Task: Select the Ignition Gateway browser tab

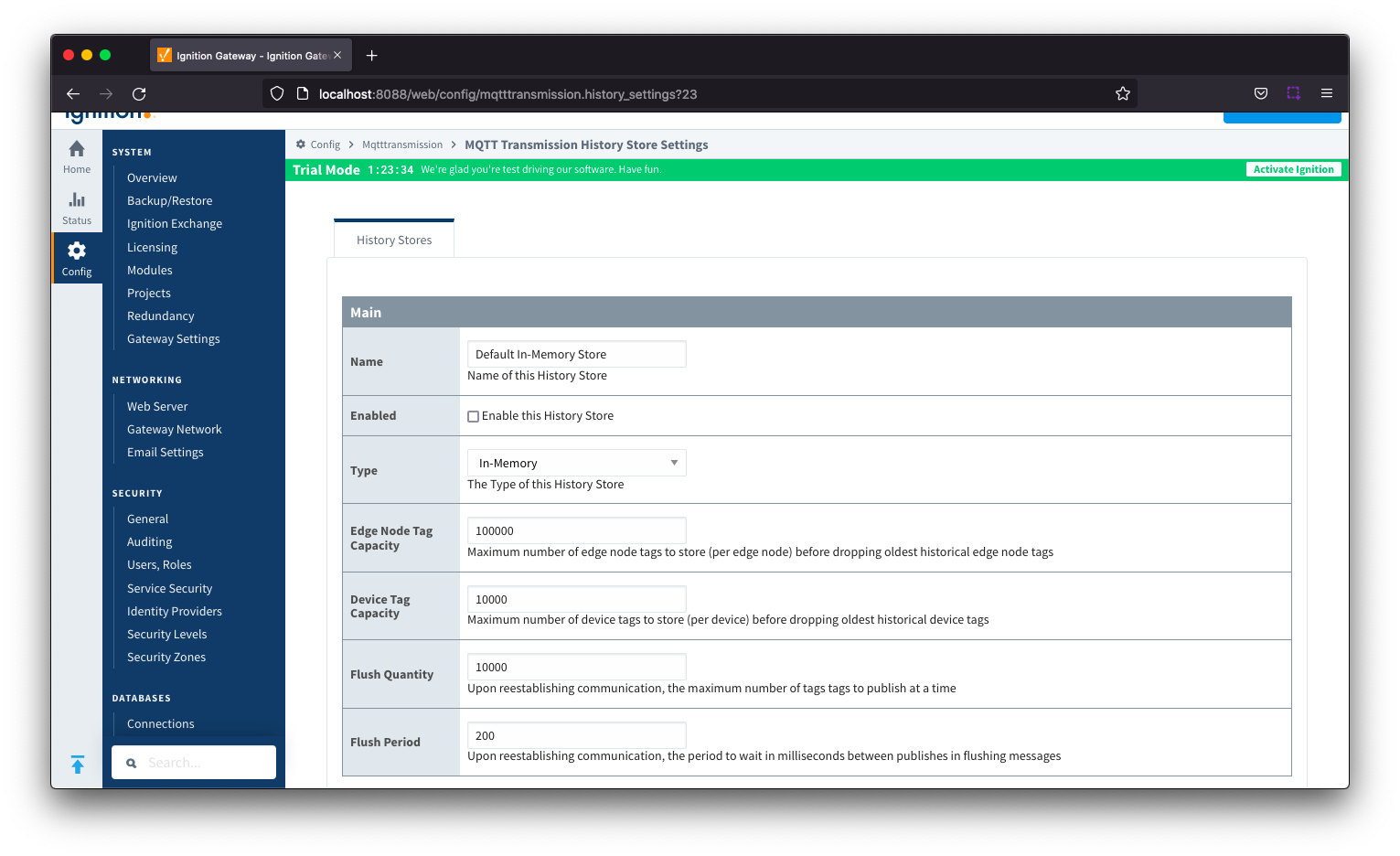Action: coord(251,56)
